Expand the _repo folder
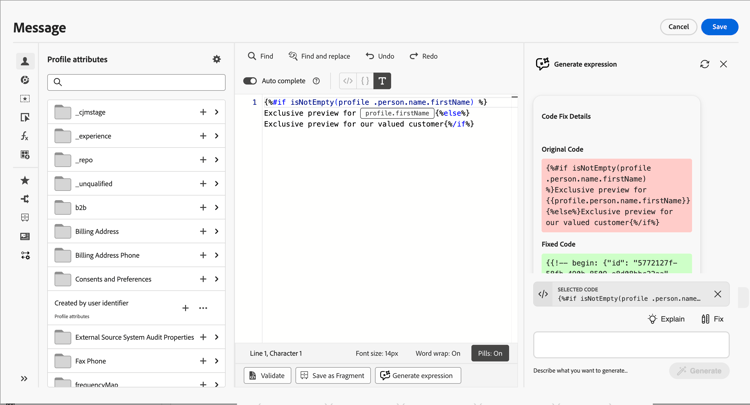Image resolution: width=750 pixels, height=405 pixels. [x=217, y=160]
